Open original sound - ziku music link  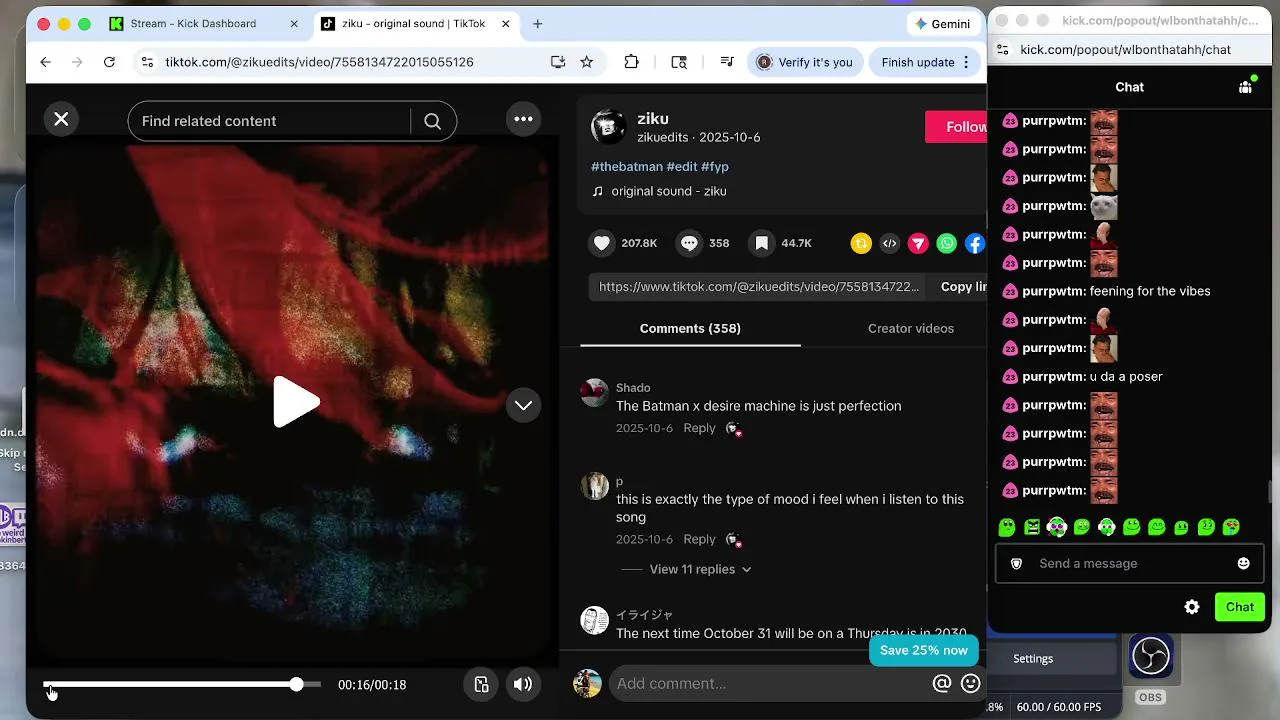(669, 191)
